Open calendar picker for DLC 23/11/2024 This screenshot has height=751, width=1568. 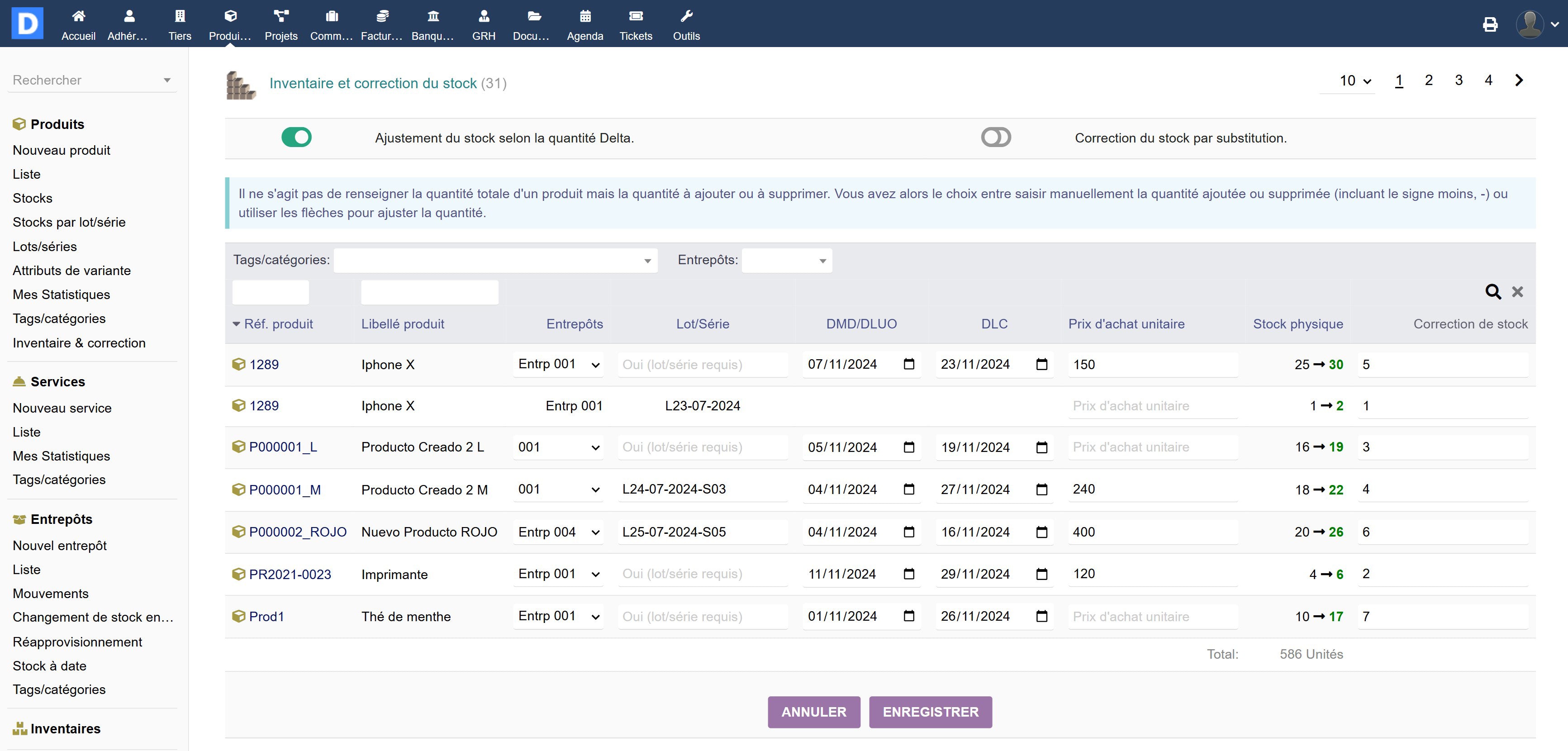(1041, 364)
